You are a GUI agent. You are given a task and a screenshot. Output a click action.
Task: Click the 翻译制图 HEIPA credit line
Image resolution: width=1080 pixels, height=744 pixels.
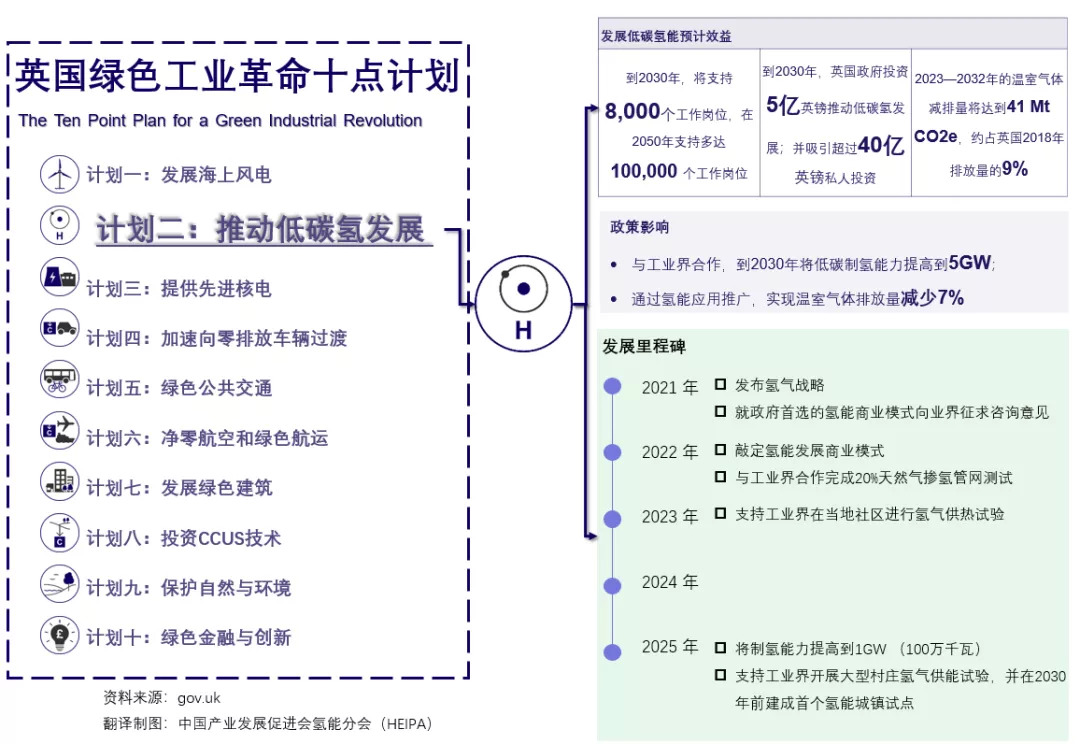tap(268, 724)
